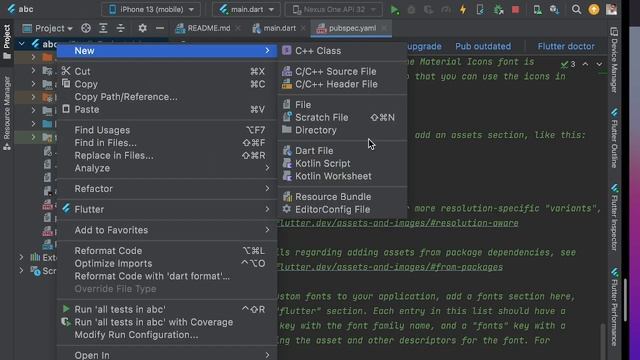Open the Flutter Outline side panel
Screen dimensions: 640x360
click(x=614, y=138)
